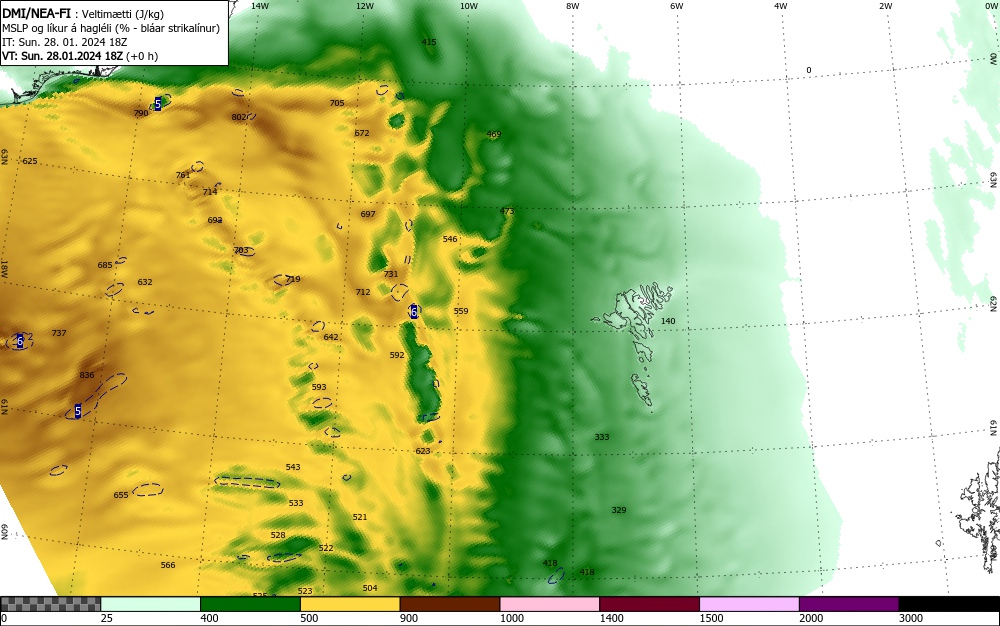Click the brown 900–1000 legend swatch
The width and height of the screenshot is (1000, 626).
(450, 604)
